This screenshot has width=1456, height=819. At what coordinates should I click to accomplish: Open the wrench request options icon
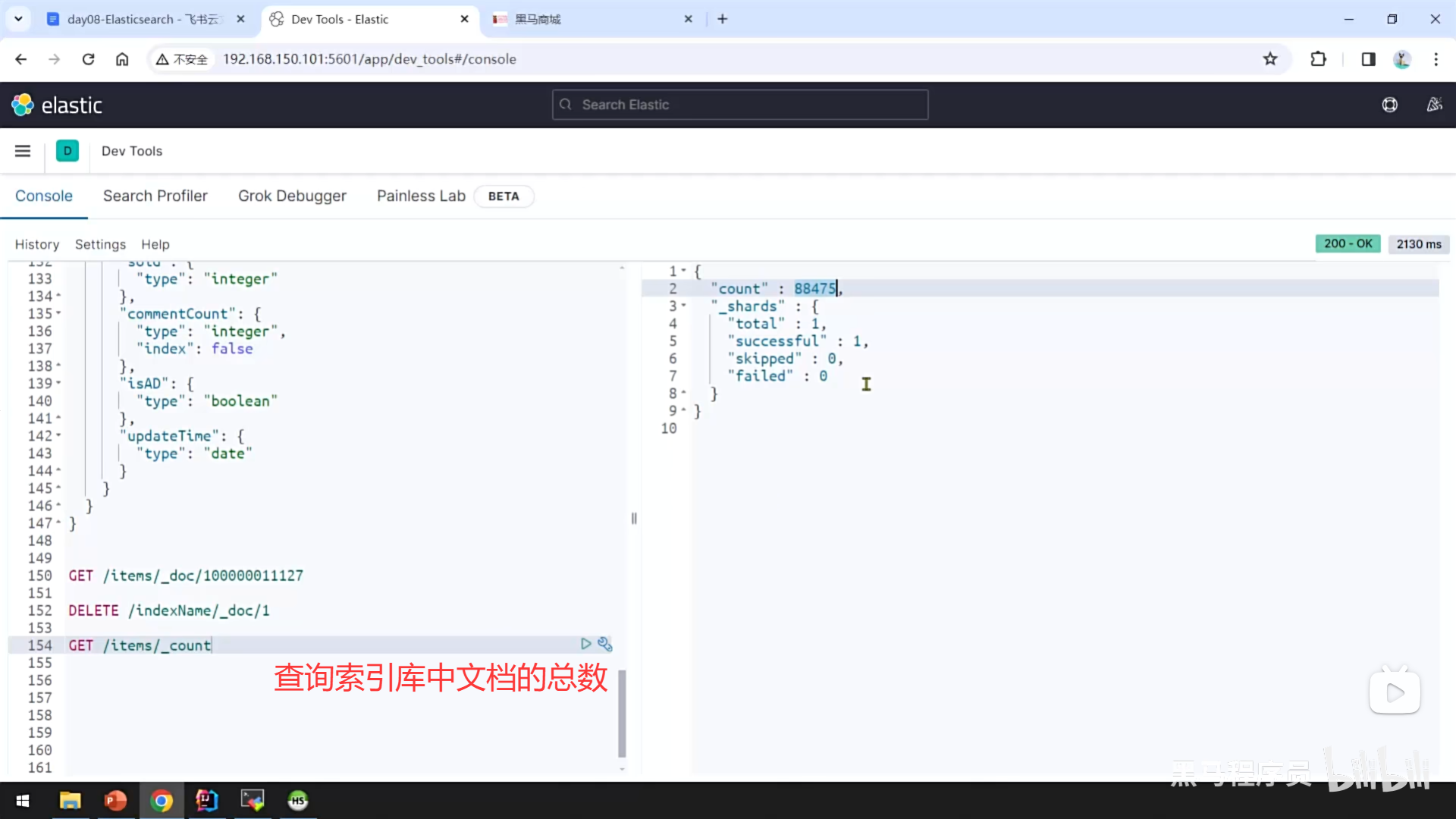(x=605, y=644)
